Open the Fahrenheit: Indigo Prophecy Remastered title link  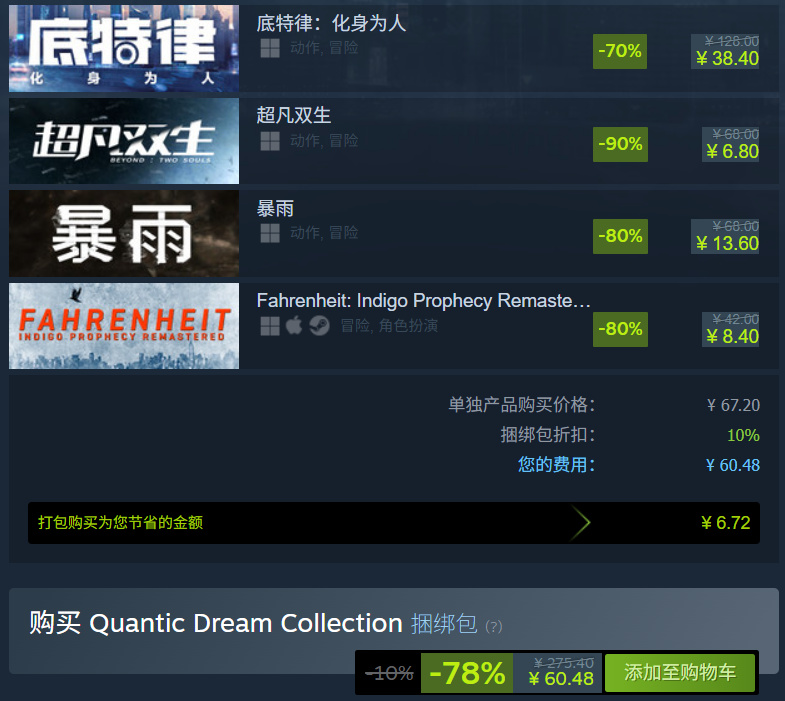(x=423, y=301)
